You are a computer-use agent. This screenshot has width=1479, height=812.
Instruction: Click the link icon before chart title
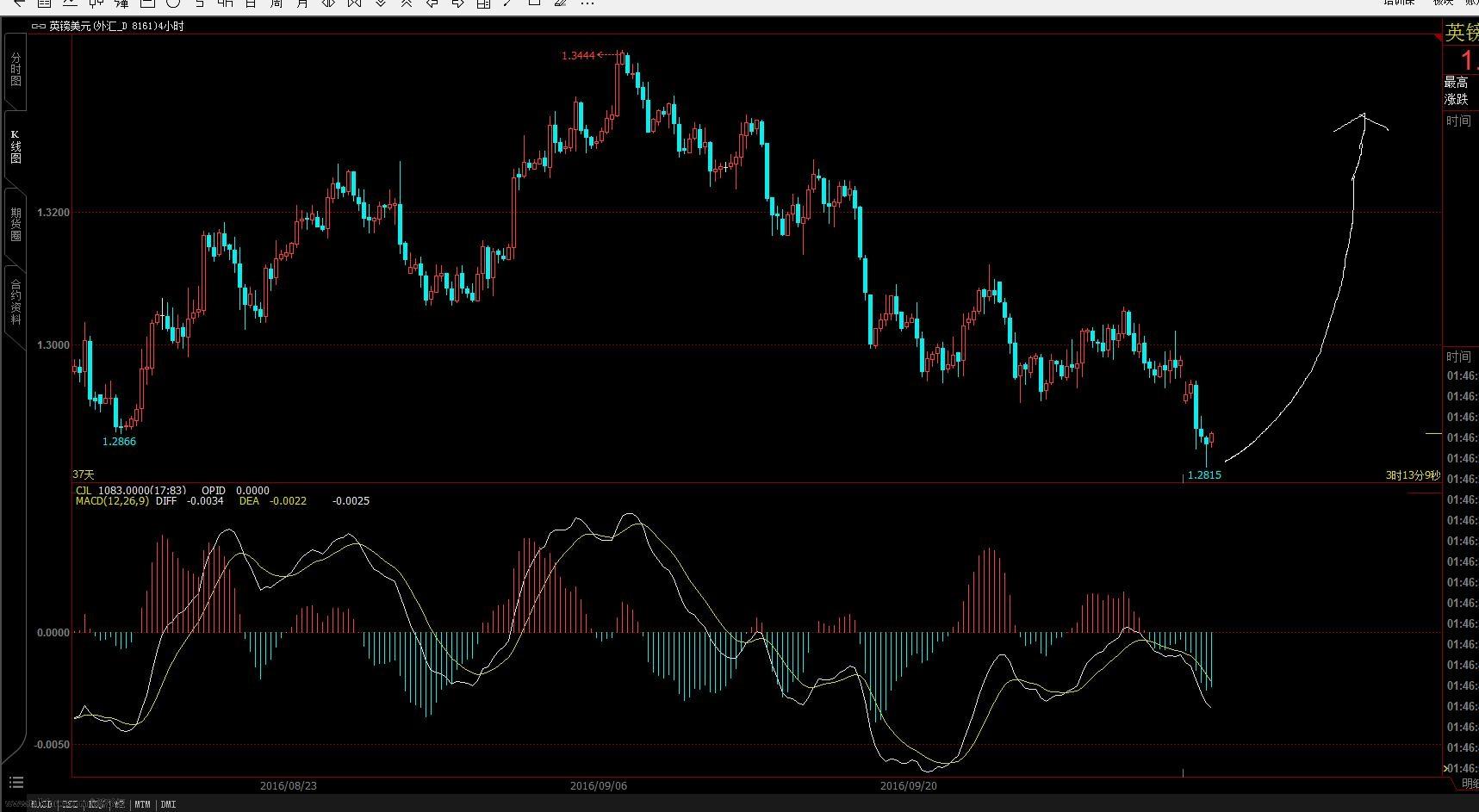point(38,27)
